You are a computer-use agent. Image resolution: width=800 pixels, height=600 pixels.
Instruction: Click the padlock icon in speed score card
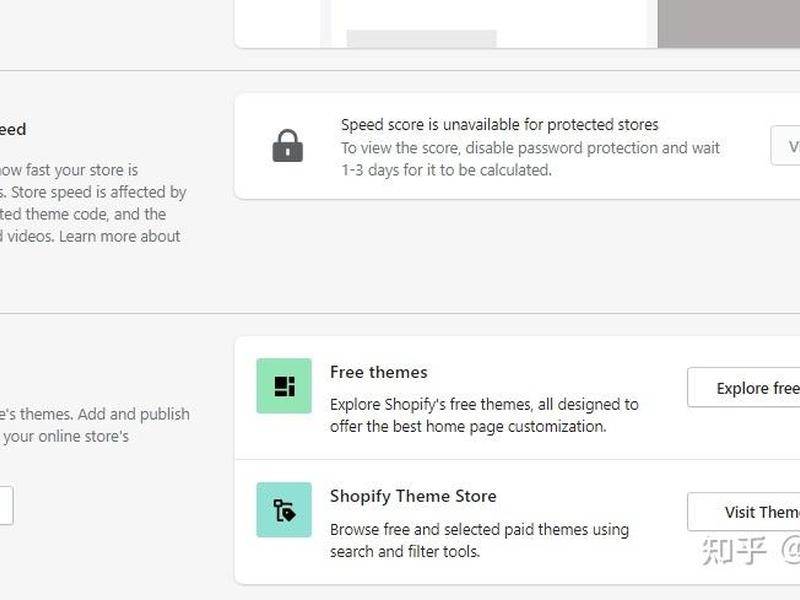tap(288, 146)
